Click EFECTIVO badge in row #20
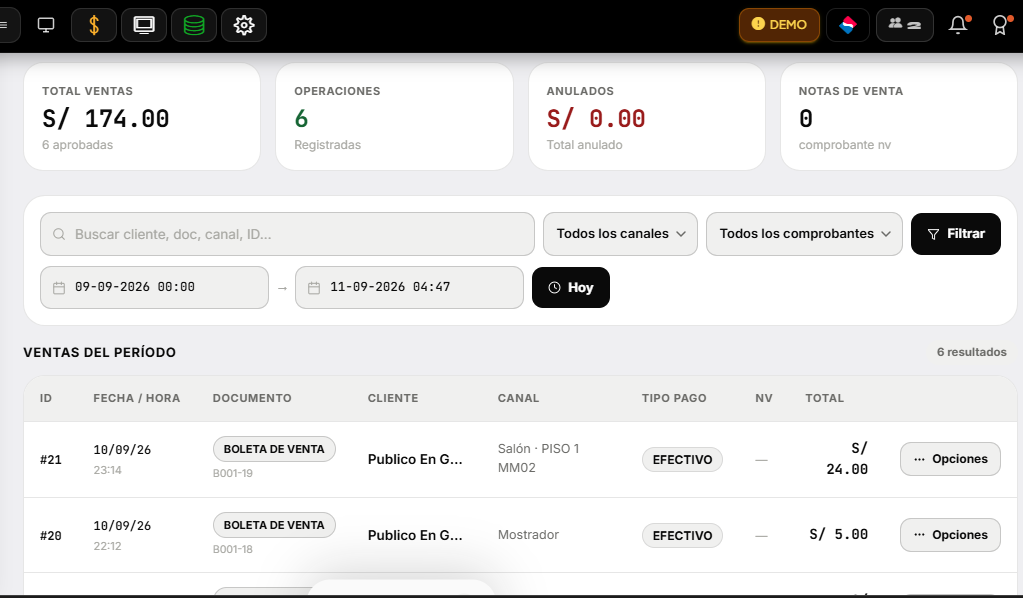This screenshot has width=1023, height=598. (x=682, y=535)
